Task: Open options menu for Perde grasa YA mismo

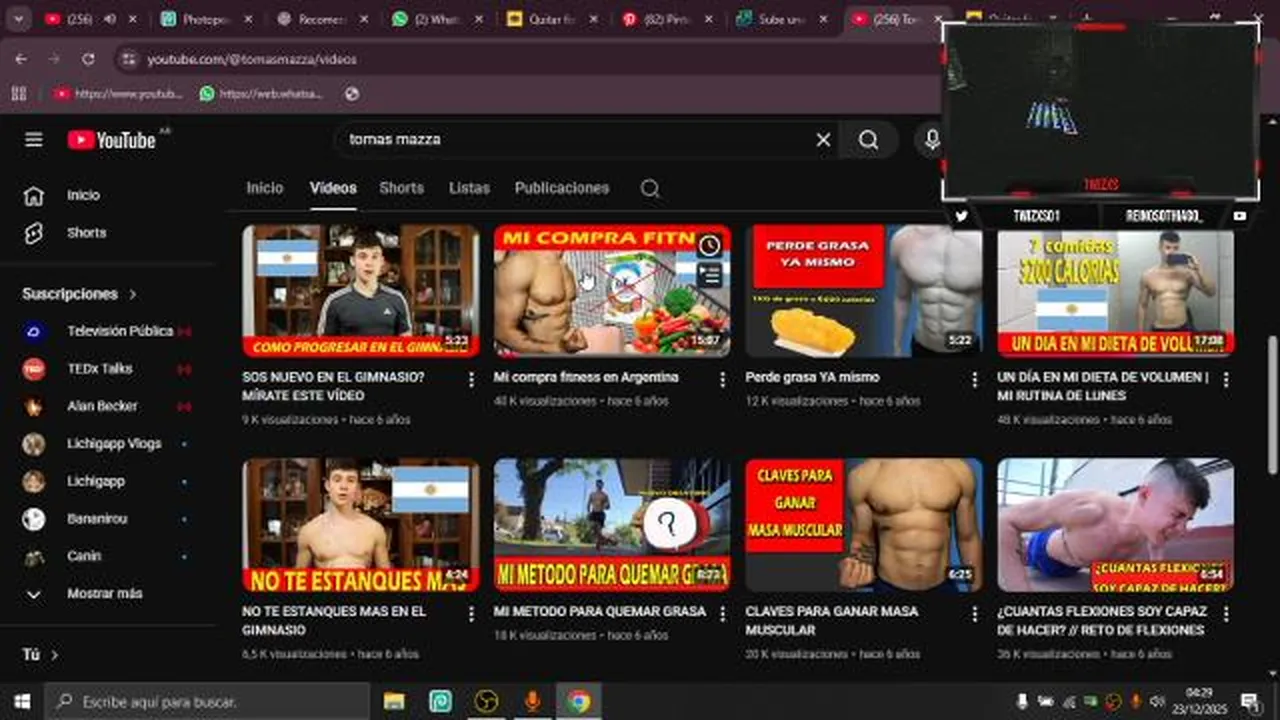Action: pyautogui.click(x=974, y=379)
